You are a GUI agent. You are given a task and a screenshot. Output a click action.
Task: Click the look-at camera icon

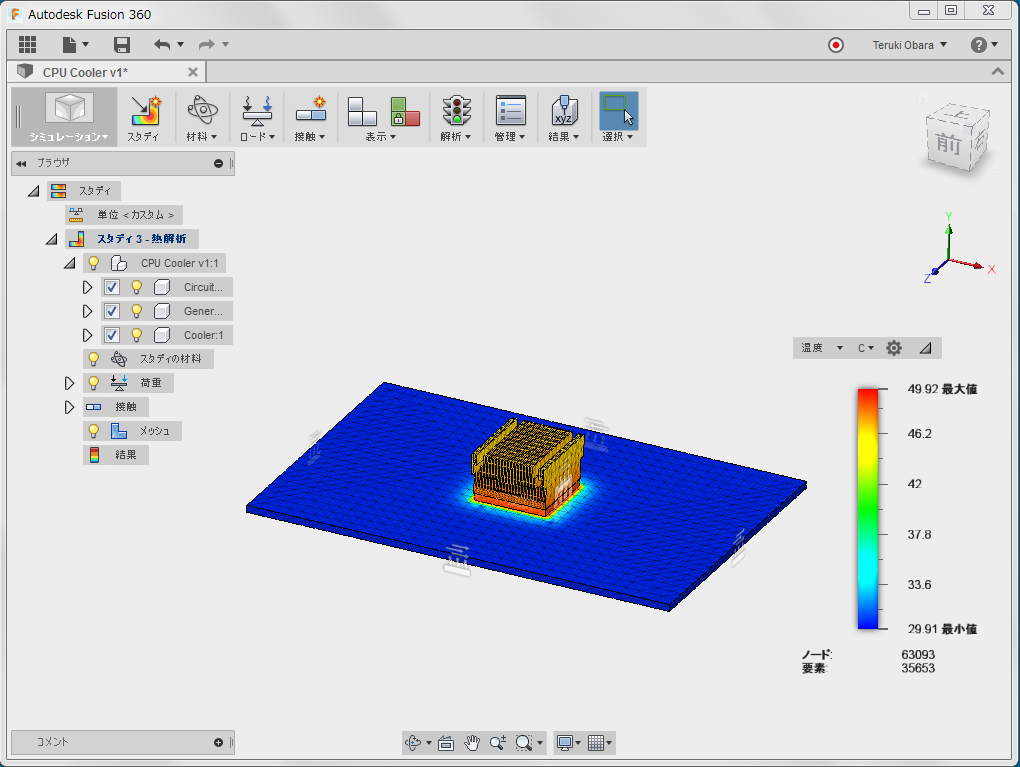[x=446, y=742]
